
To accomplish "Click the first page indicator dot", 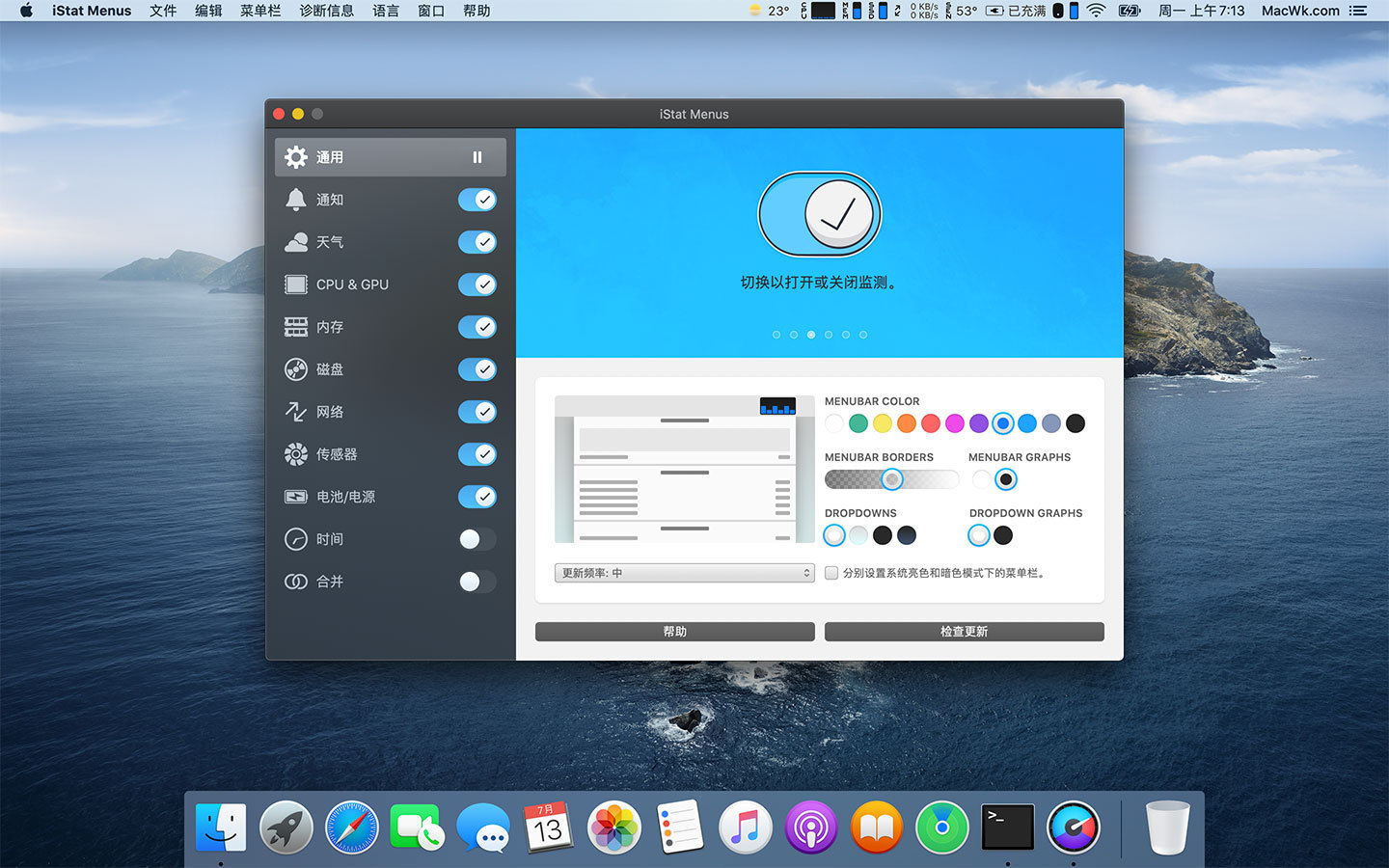I will point(776,335).
